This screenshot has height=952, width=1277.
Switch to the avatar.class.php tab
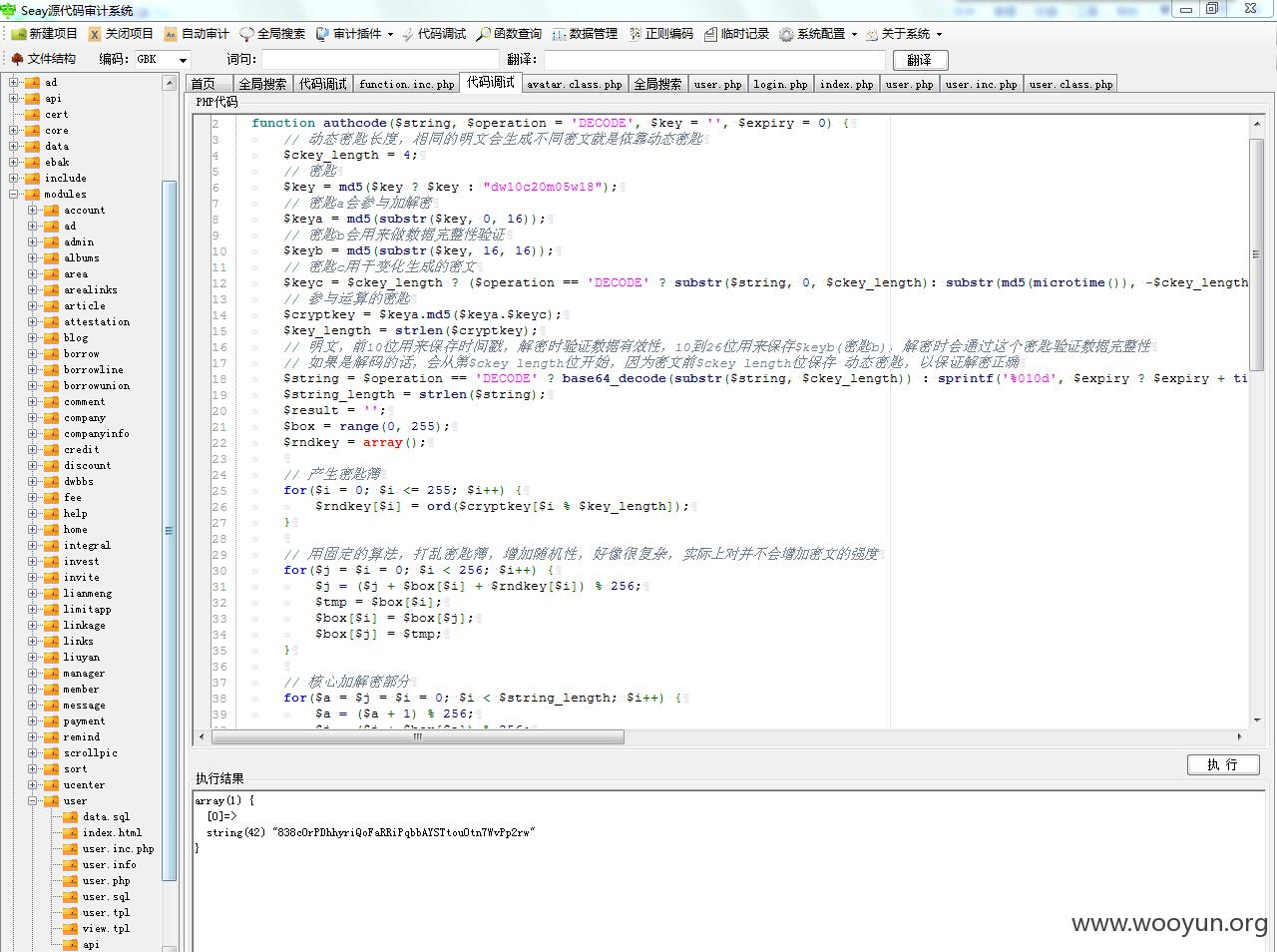574,84
